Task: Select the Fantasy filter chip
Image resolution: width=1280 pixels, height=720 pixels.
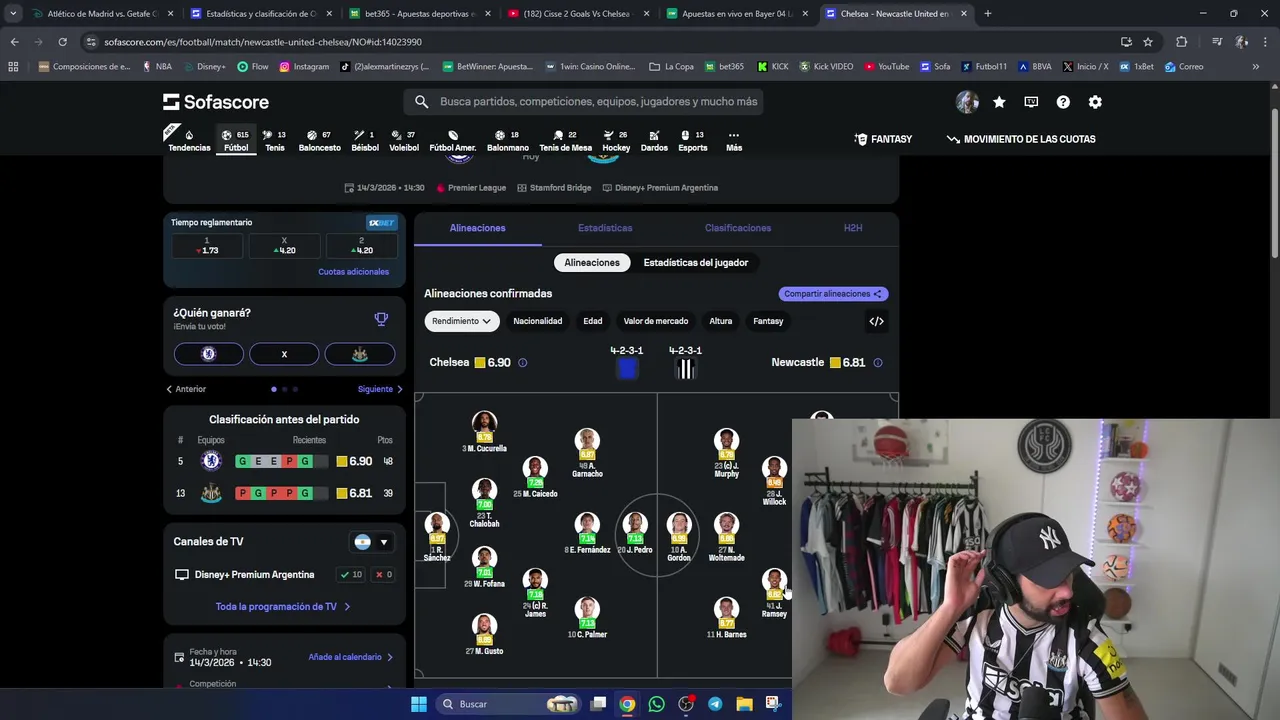Action: pos(768,321)
